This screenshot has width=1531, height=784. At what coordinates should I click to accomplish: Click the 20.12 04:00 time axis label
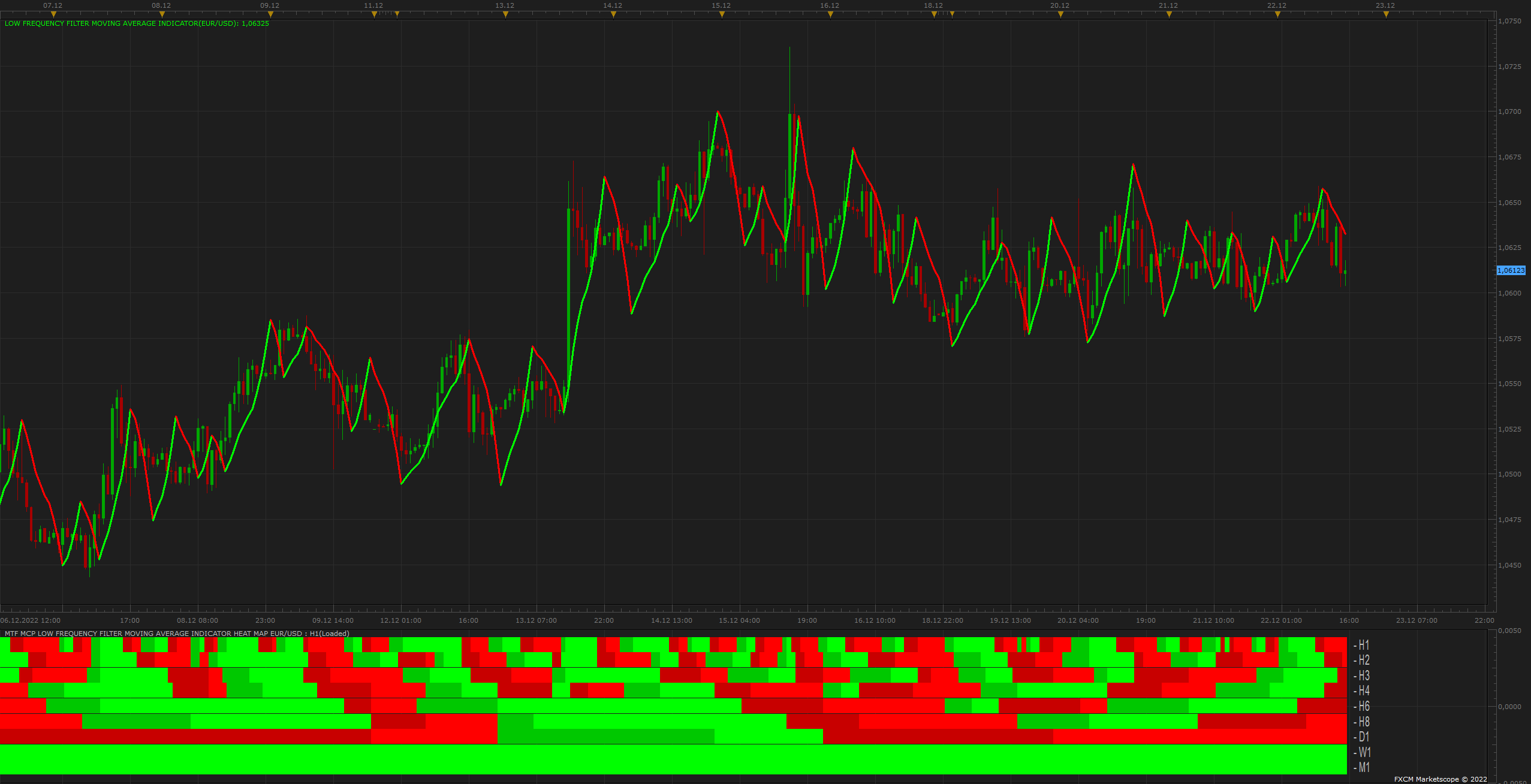(1078, 620)
